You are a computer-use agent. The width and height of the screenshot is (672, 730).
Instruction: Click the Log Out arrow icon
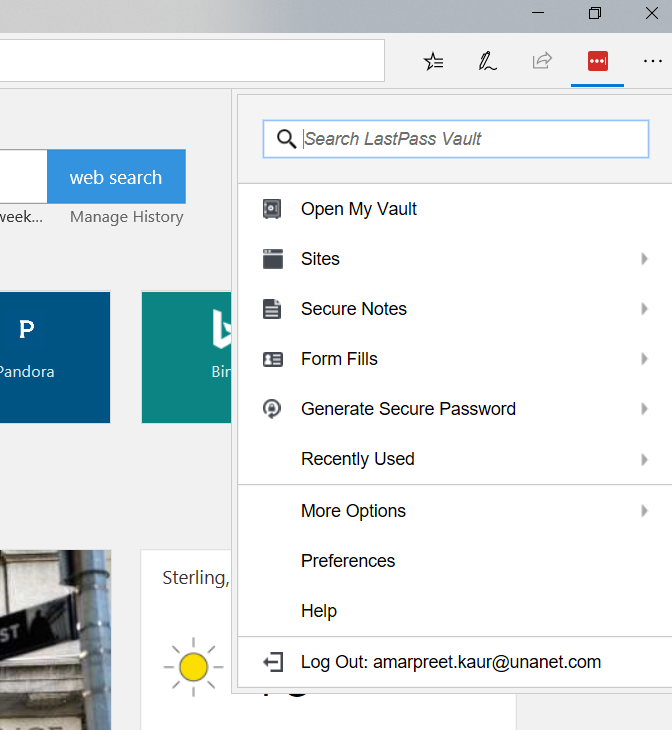pos(273,662)
